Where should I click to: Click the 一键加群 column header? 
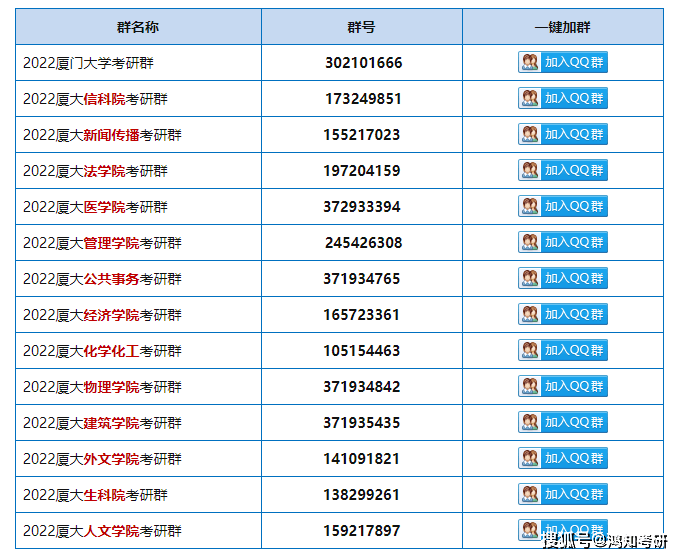[562, 27]
